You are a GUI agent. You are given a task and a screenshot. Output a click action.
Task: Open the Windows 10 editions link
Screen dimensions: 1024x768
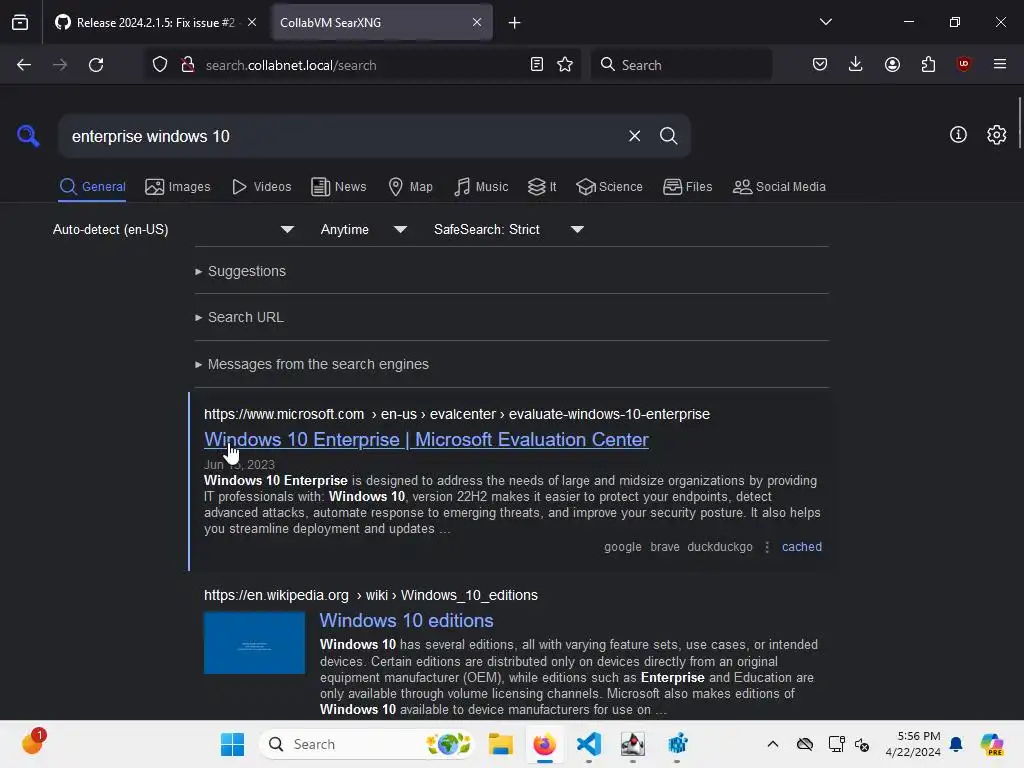pos(406,620)
